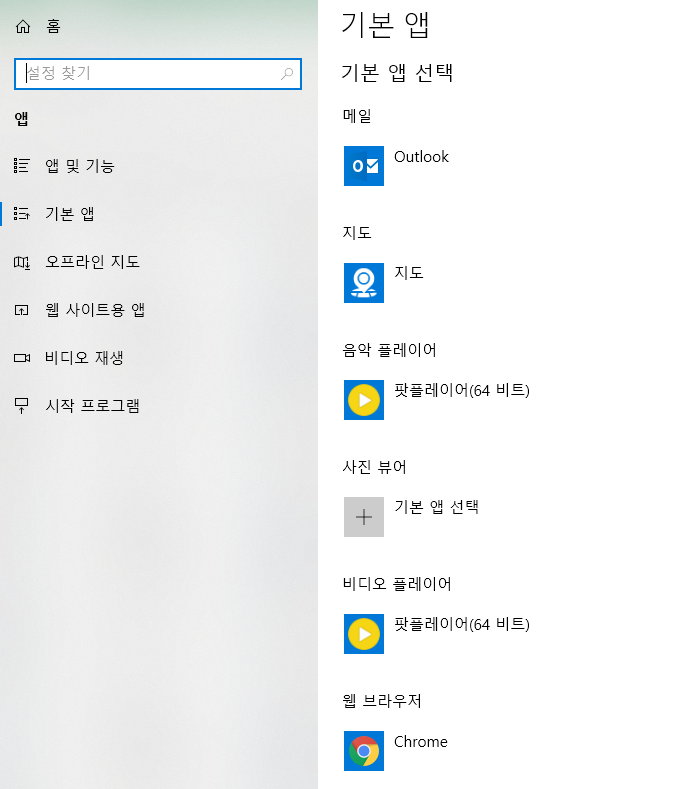This screenshot has height=789, width=687.
Task: Open 시작 프로그램 settings
Action: [92, 406]
